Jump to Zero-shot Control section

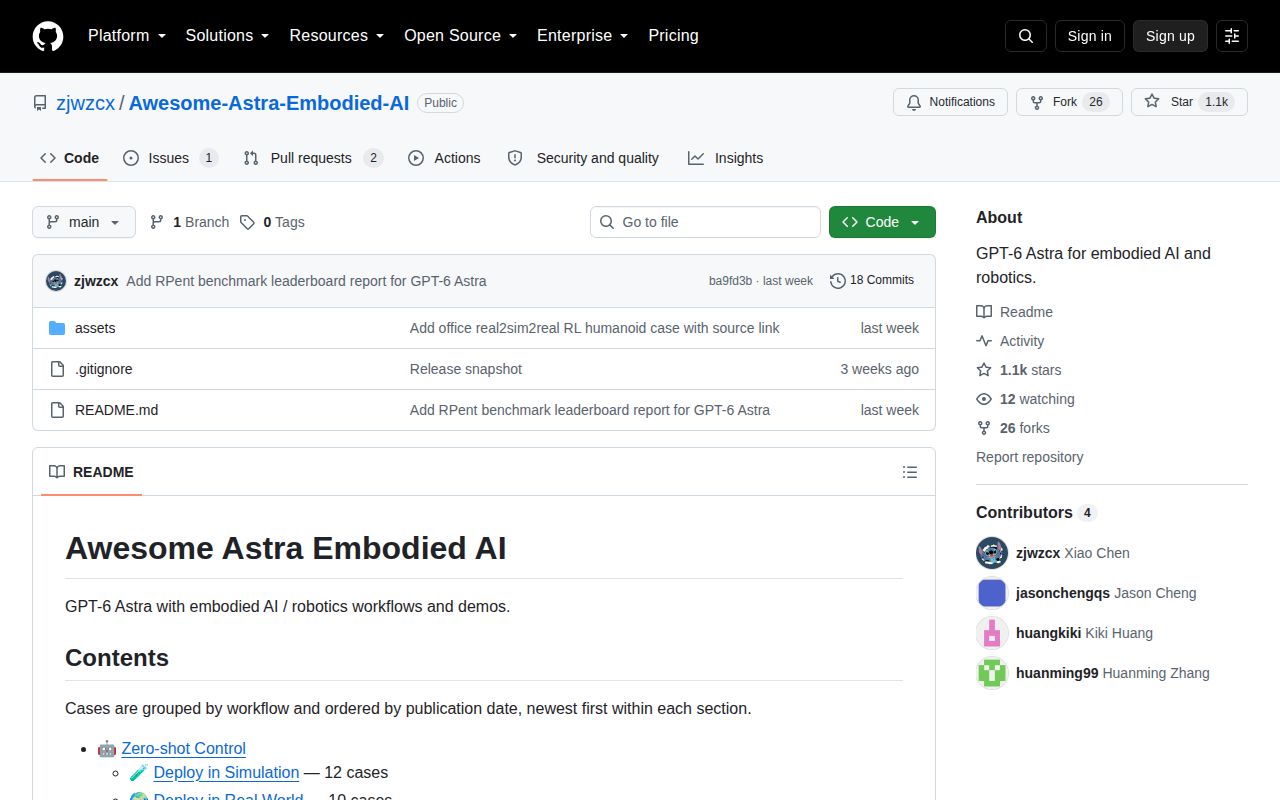click(184, 748)
